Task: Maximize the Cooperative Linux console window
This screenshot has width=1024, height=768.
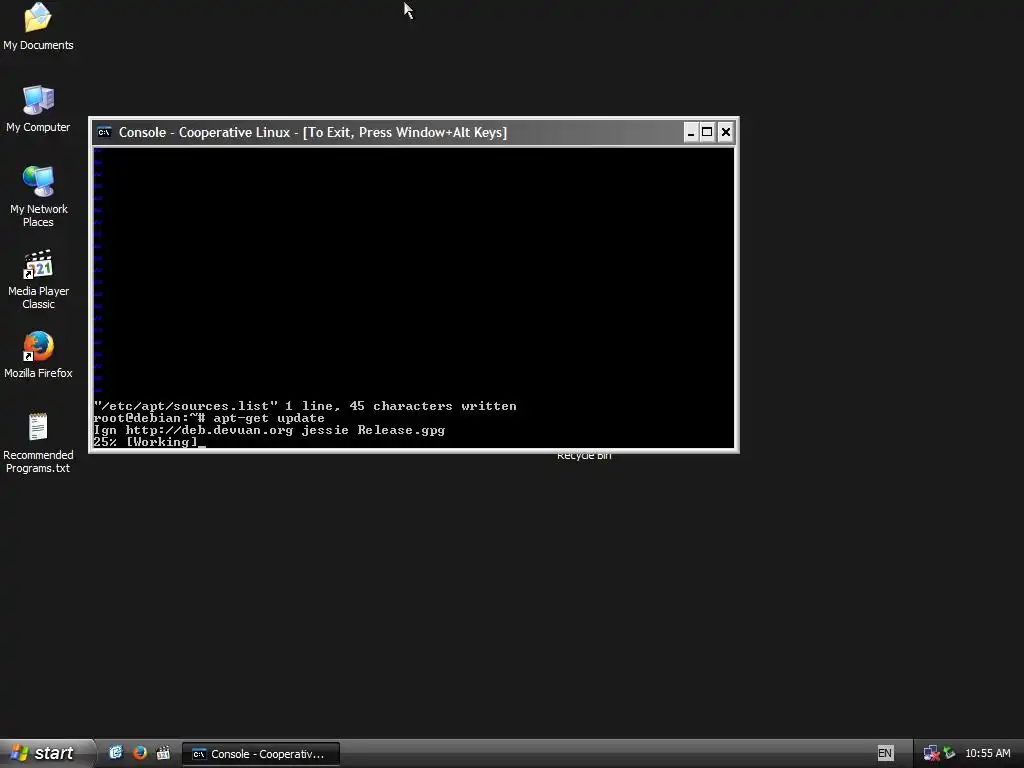Action: click(x=707, y=133)
